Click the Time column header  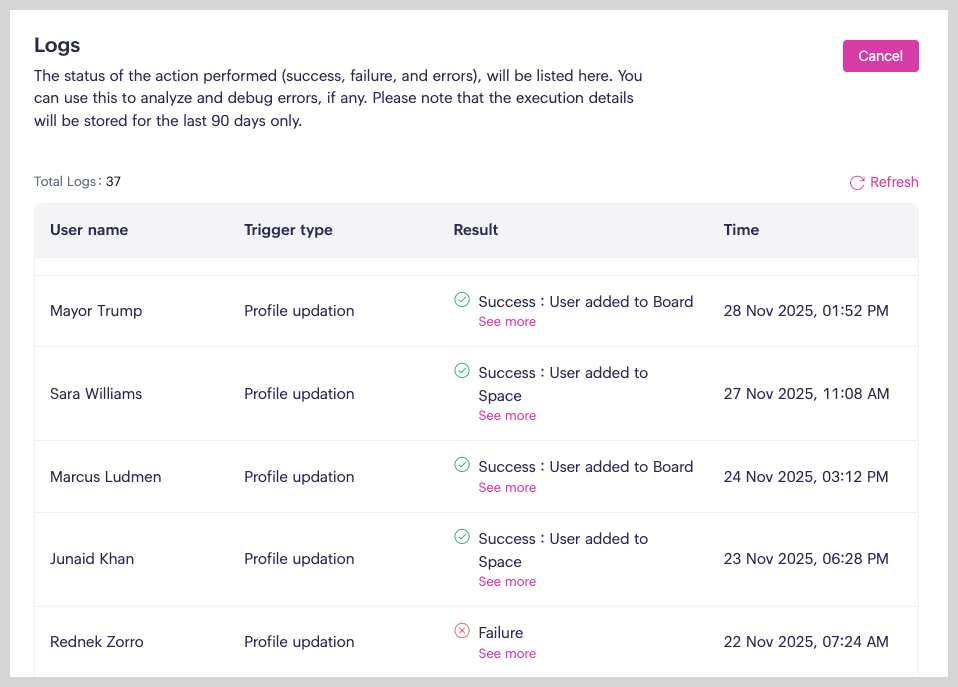741,230
